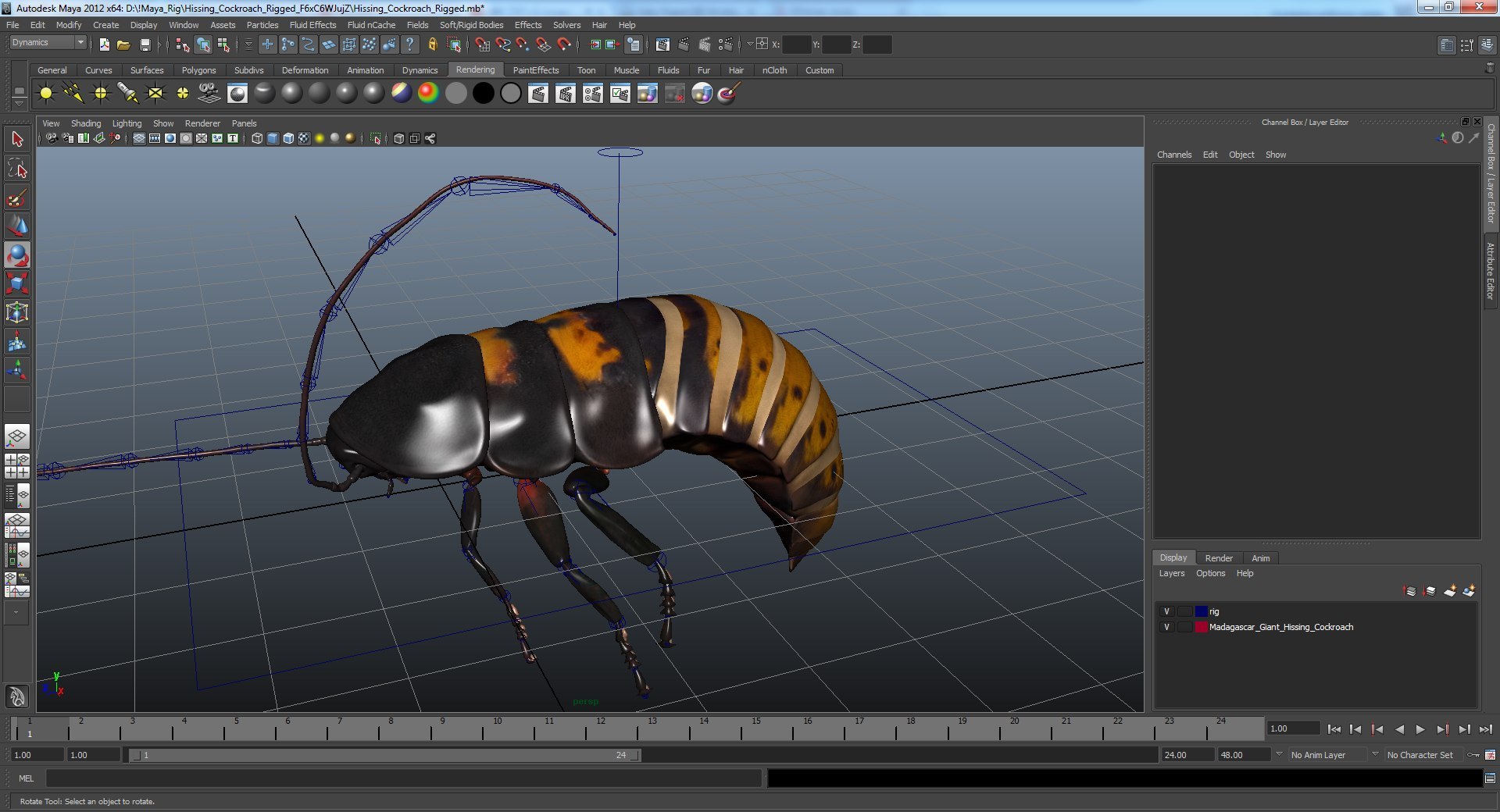The image size is (1500, 812).
Task: Expand the shelf tab options arrow
Action: 19,102
